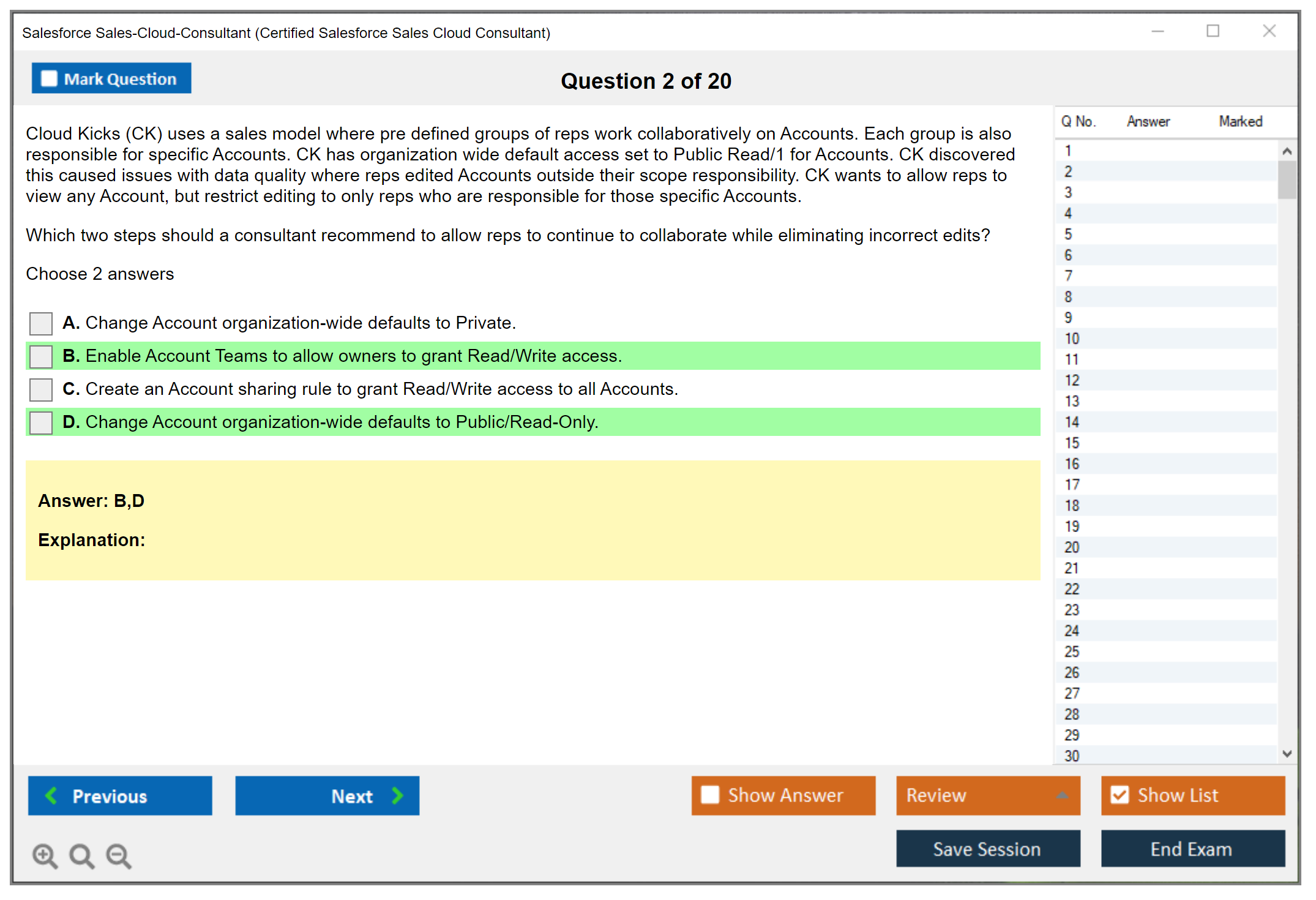Screen dimensions: 1316x900
Task: Expand the Review dropdown arrow
Action: 1062,795
